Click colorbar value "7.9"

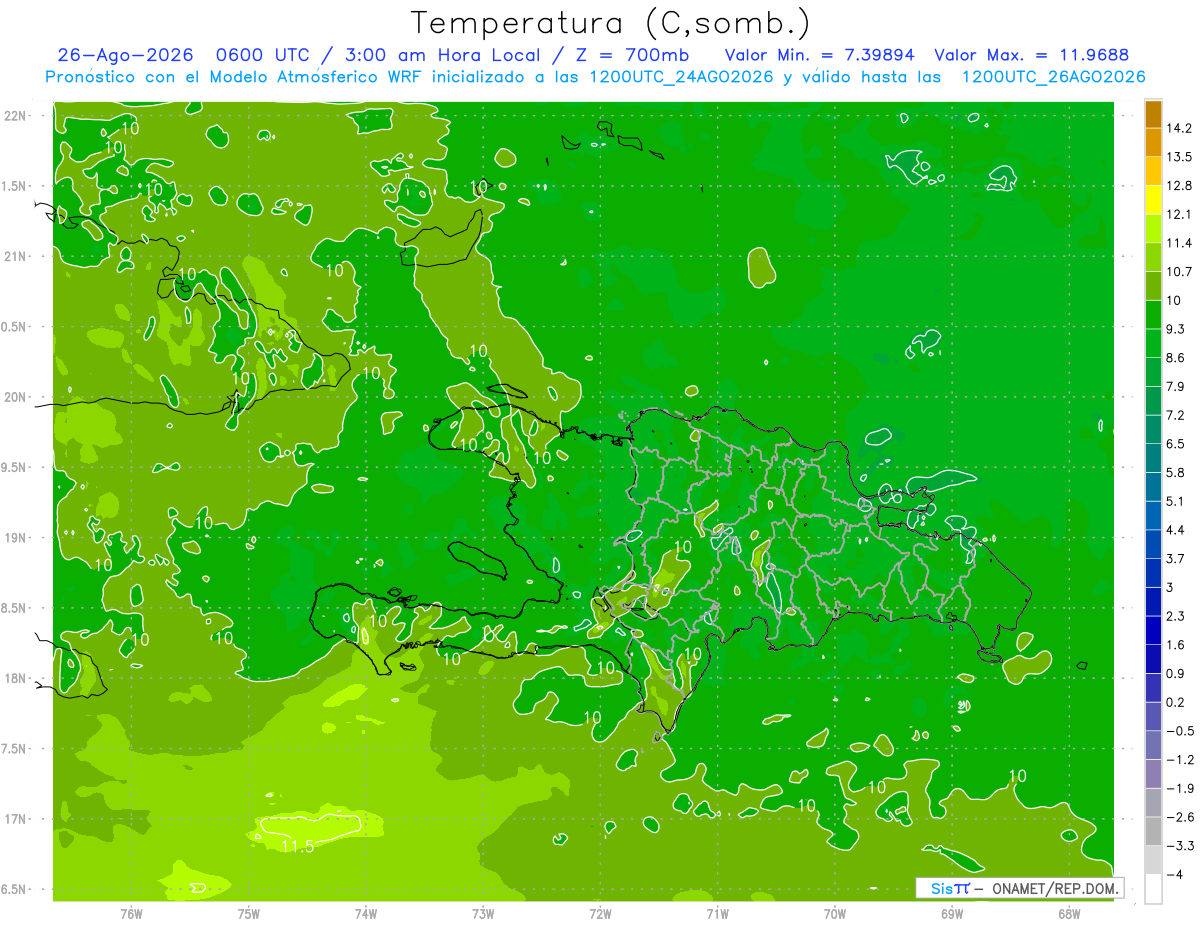[x=1177, y=387]
